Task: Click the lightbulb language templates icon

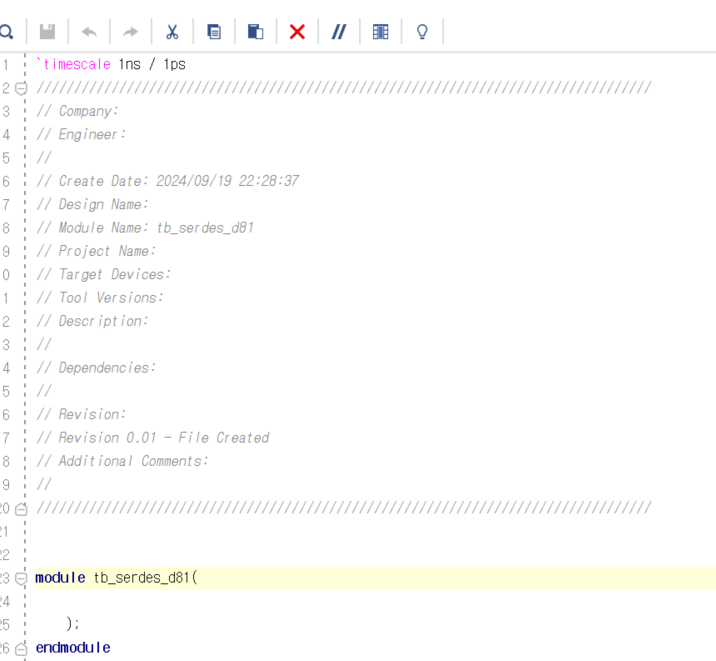Action: [x=422, y=32]
